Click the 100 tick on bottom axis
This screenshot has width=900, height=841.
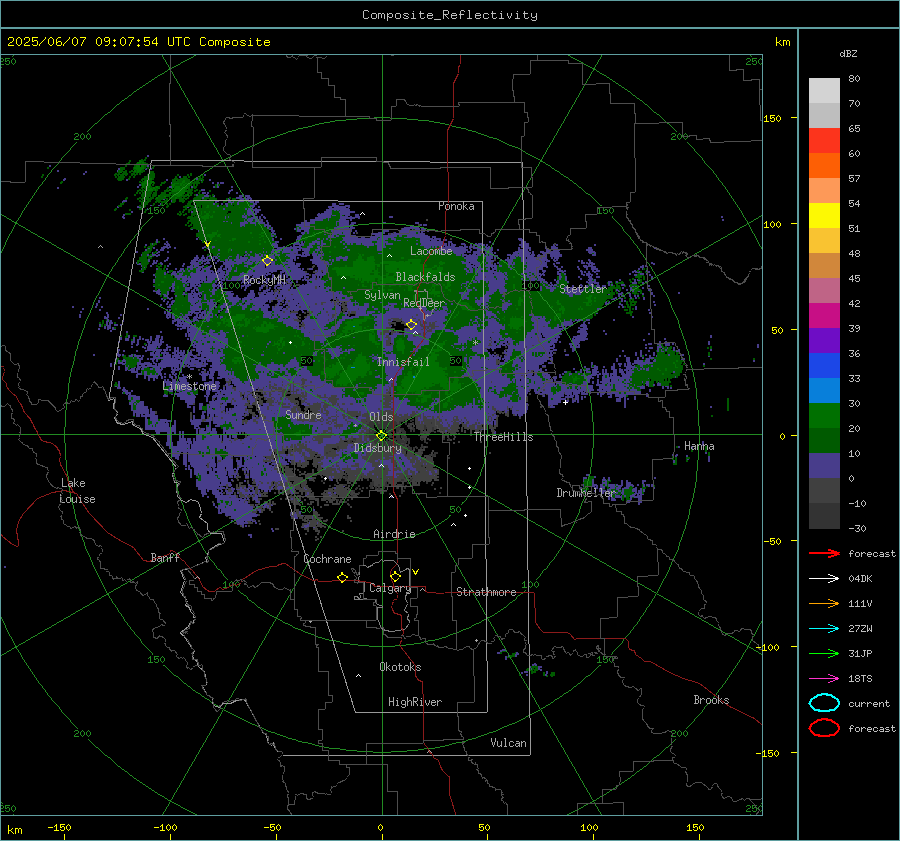coord(589,827)
